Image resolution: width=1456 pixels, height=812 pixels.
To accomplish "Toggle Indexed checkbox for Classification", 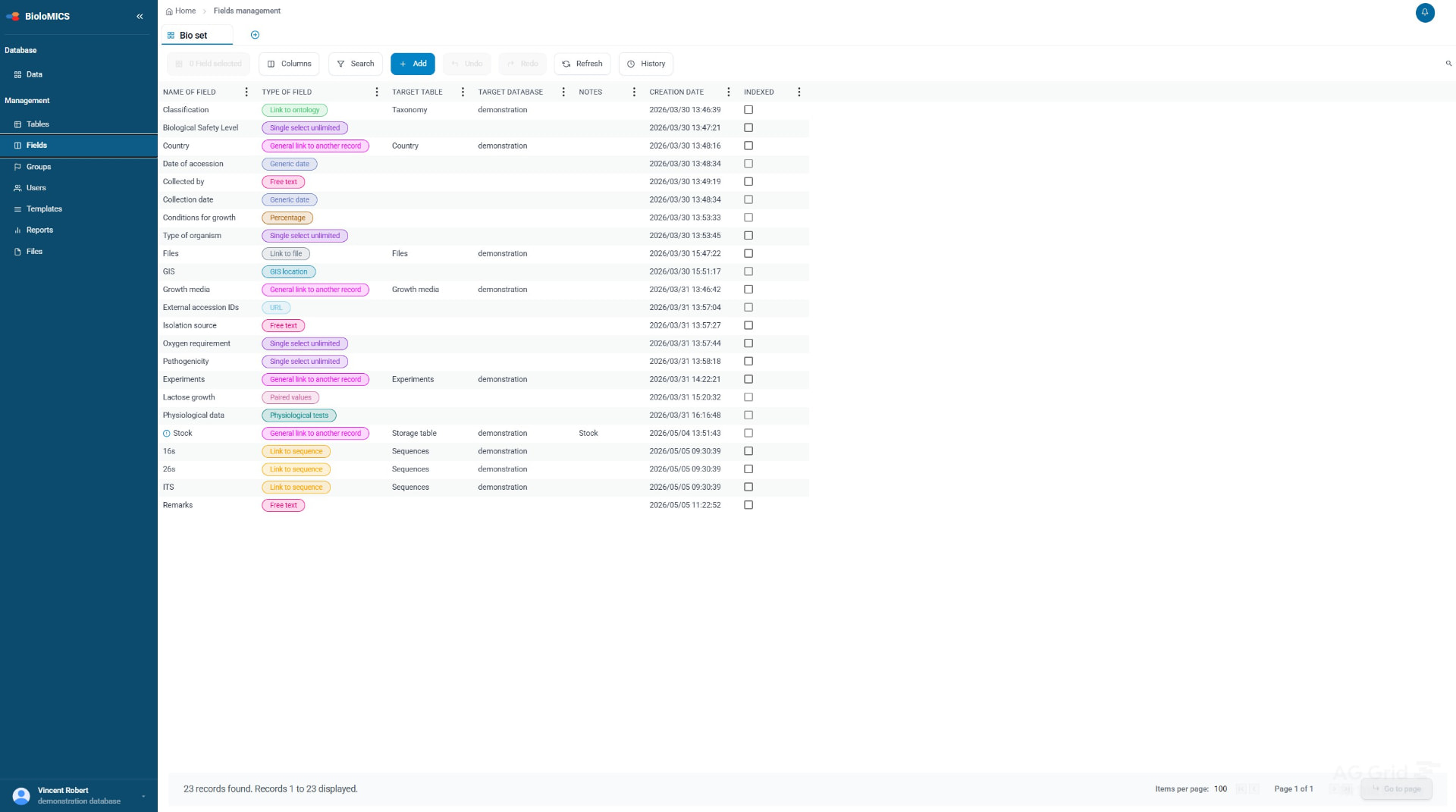I will [748, 110].
